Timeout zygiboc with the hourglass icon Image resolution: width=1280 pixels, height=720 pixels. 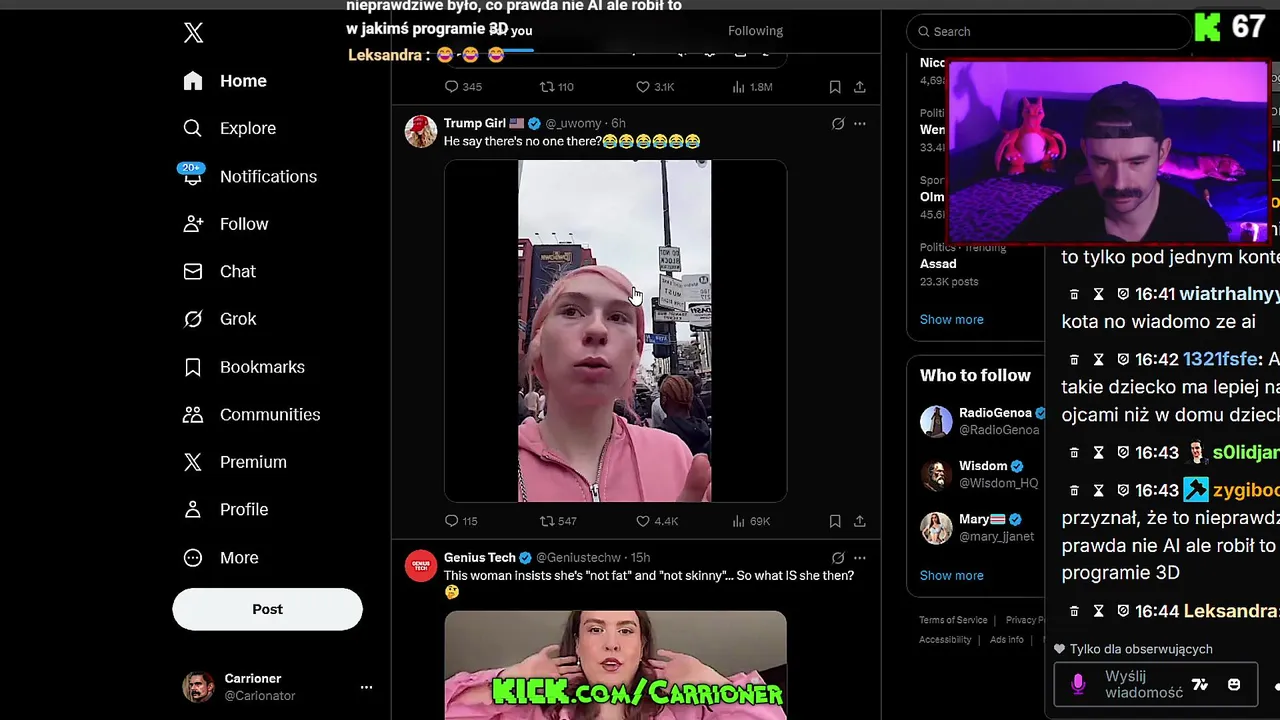pos(1098,490)
